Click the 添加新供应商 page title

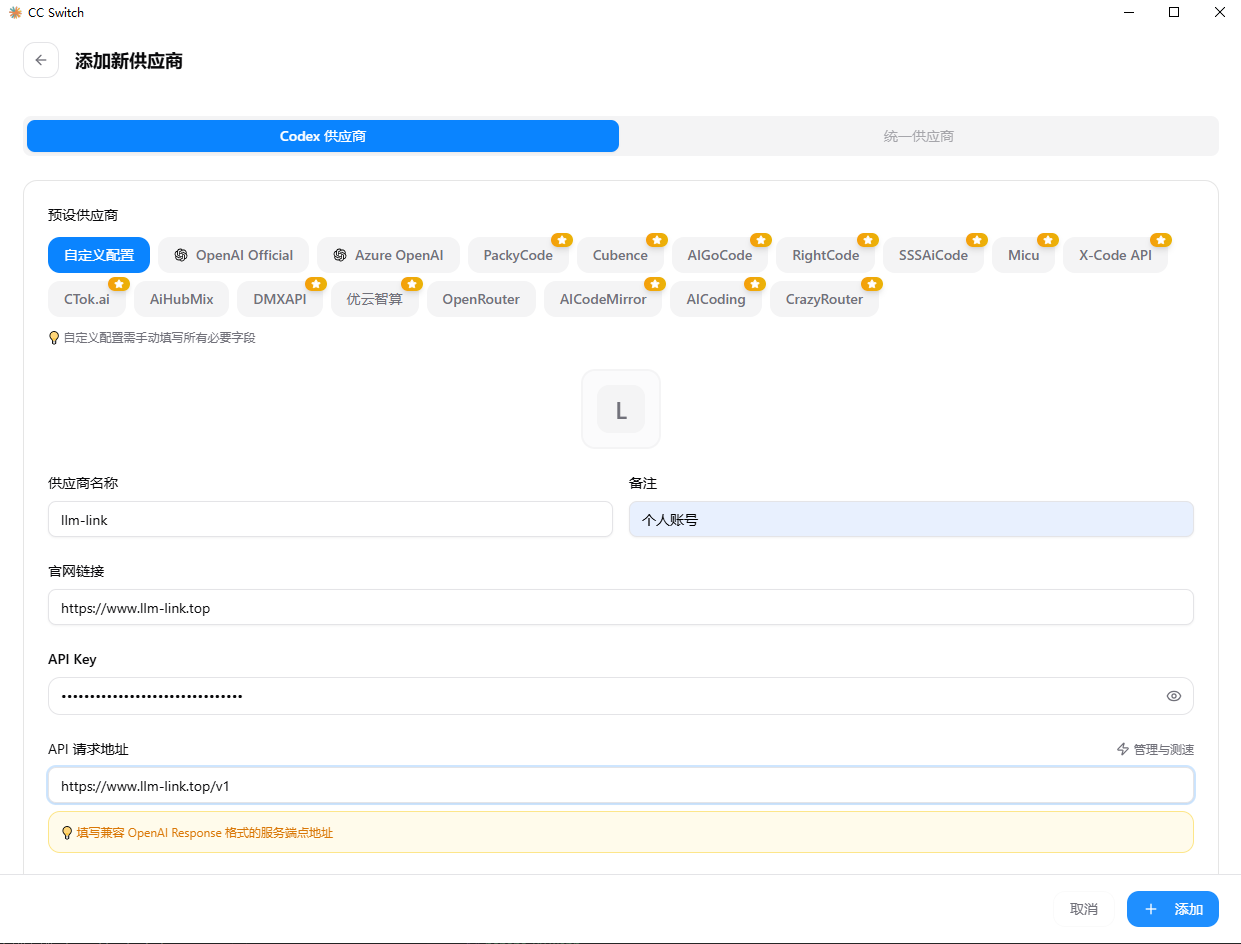click(129, 61)
